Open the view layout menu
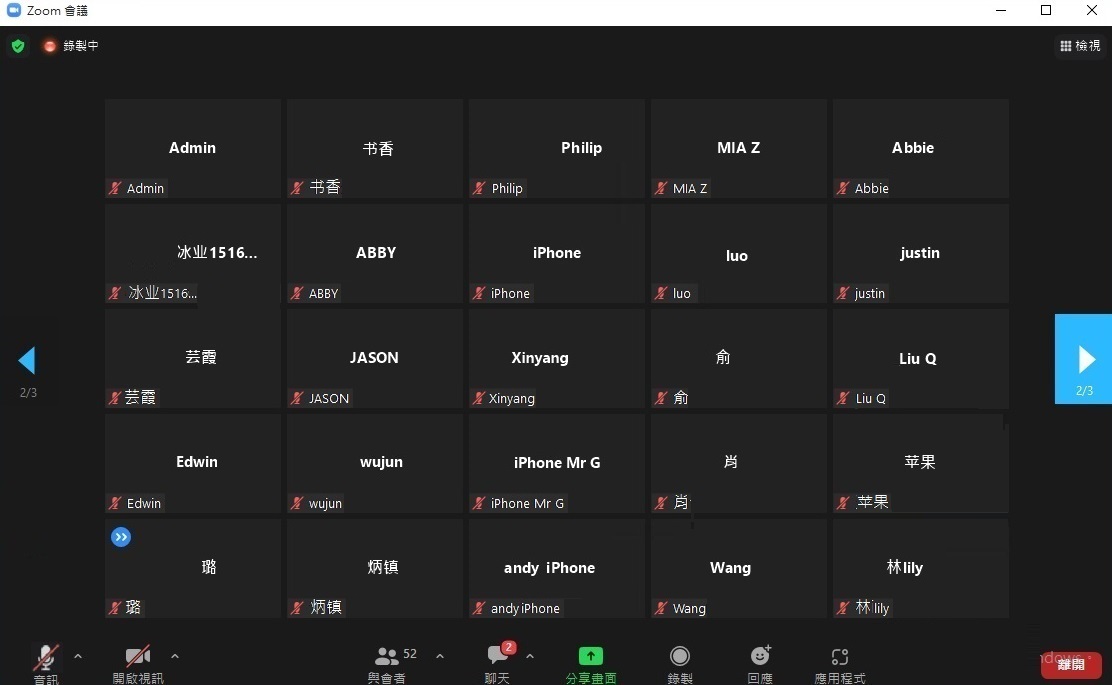This screenshot has width=1112, height=685. coord(1080,46)
